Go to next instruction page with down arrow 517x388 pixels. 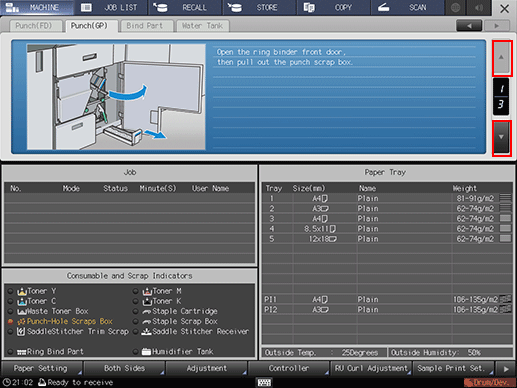[502, 138]
